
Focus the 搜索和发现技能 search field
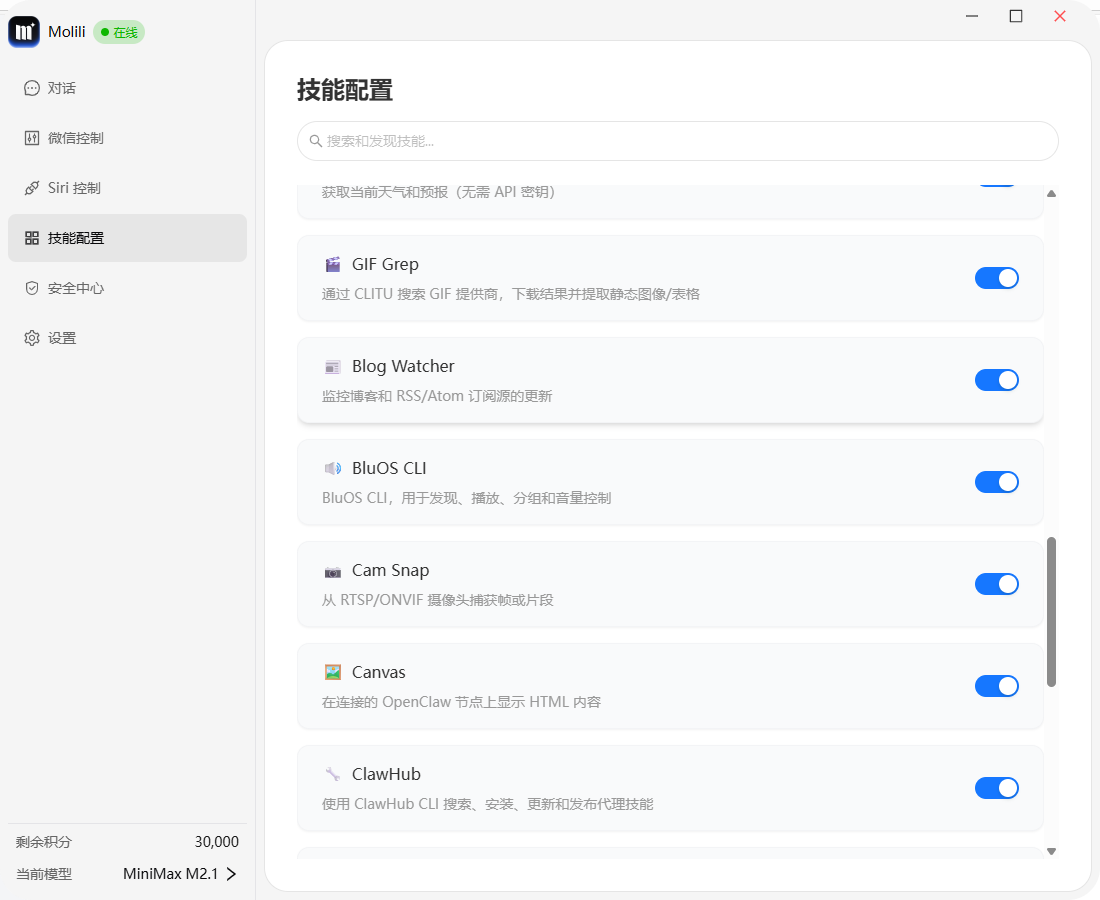[680, 141]
